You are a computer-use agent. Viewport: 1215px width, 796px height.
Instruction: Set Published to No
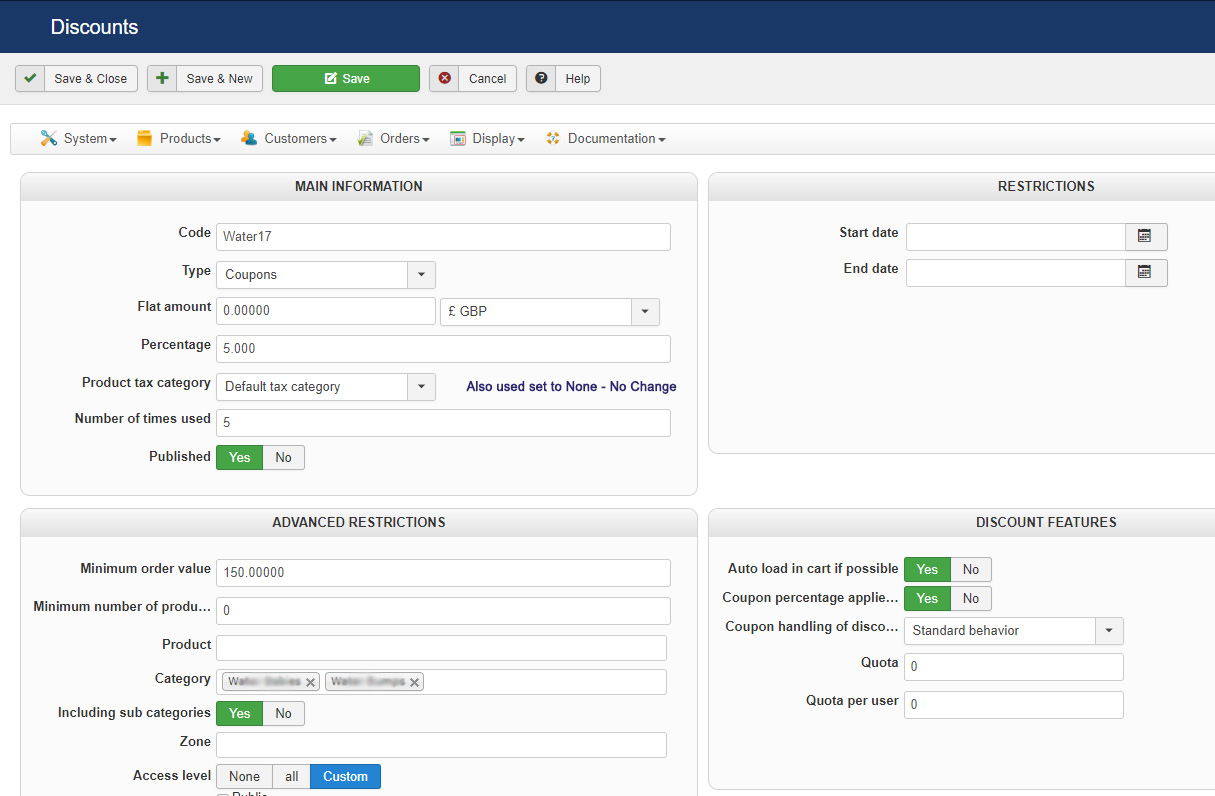coord(284,457)
